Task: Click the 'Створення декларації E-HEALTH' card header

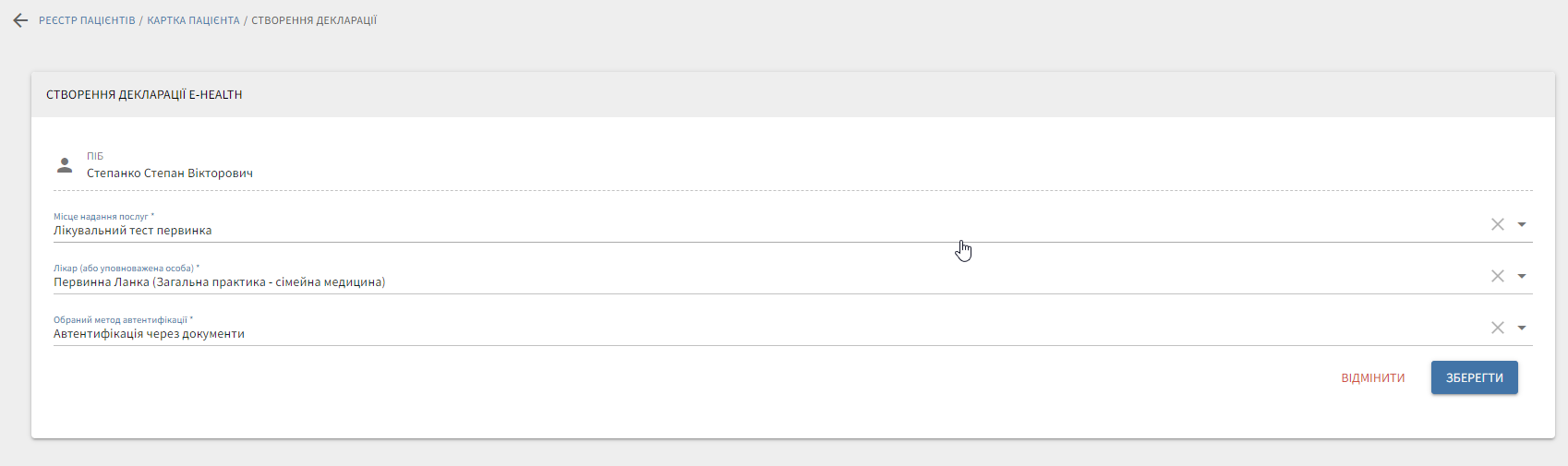Action: 144,95
